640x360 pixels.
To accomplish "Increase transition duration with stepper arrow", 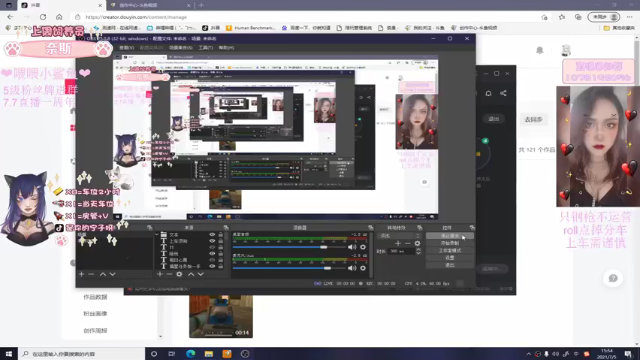I will point(418,249).
